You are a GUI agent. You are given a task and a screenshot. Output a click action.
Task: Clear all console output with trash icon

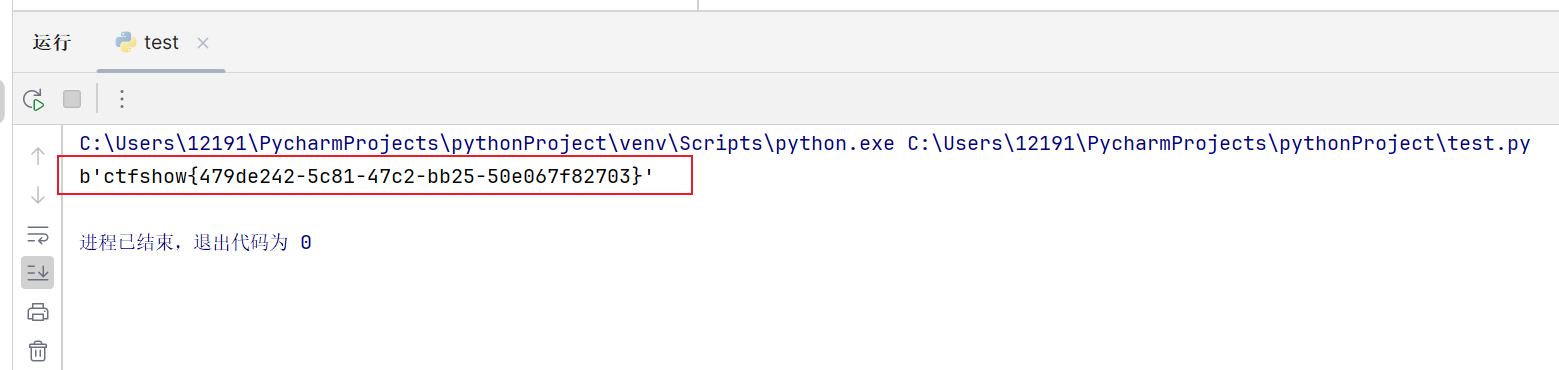pyautogui.click(x=38, y=350)
